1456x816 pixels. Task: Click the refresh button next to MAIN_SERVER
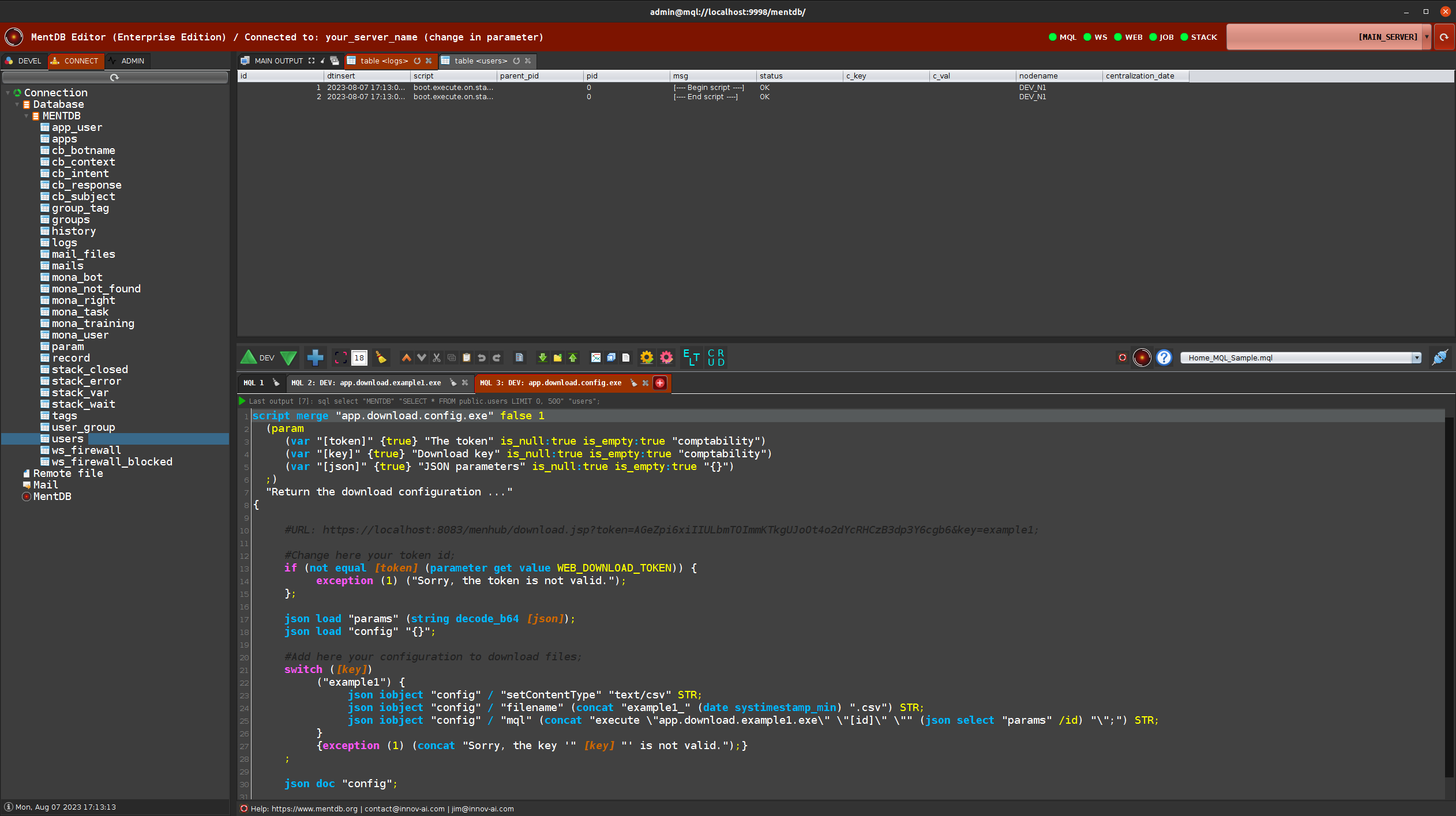coord(1444,37)
